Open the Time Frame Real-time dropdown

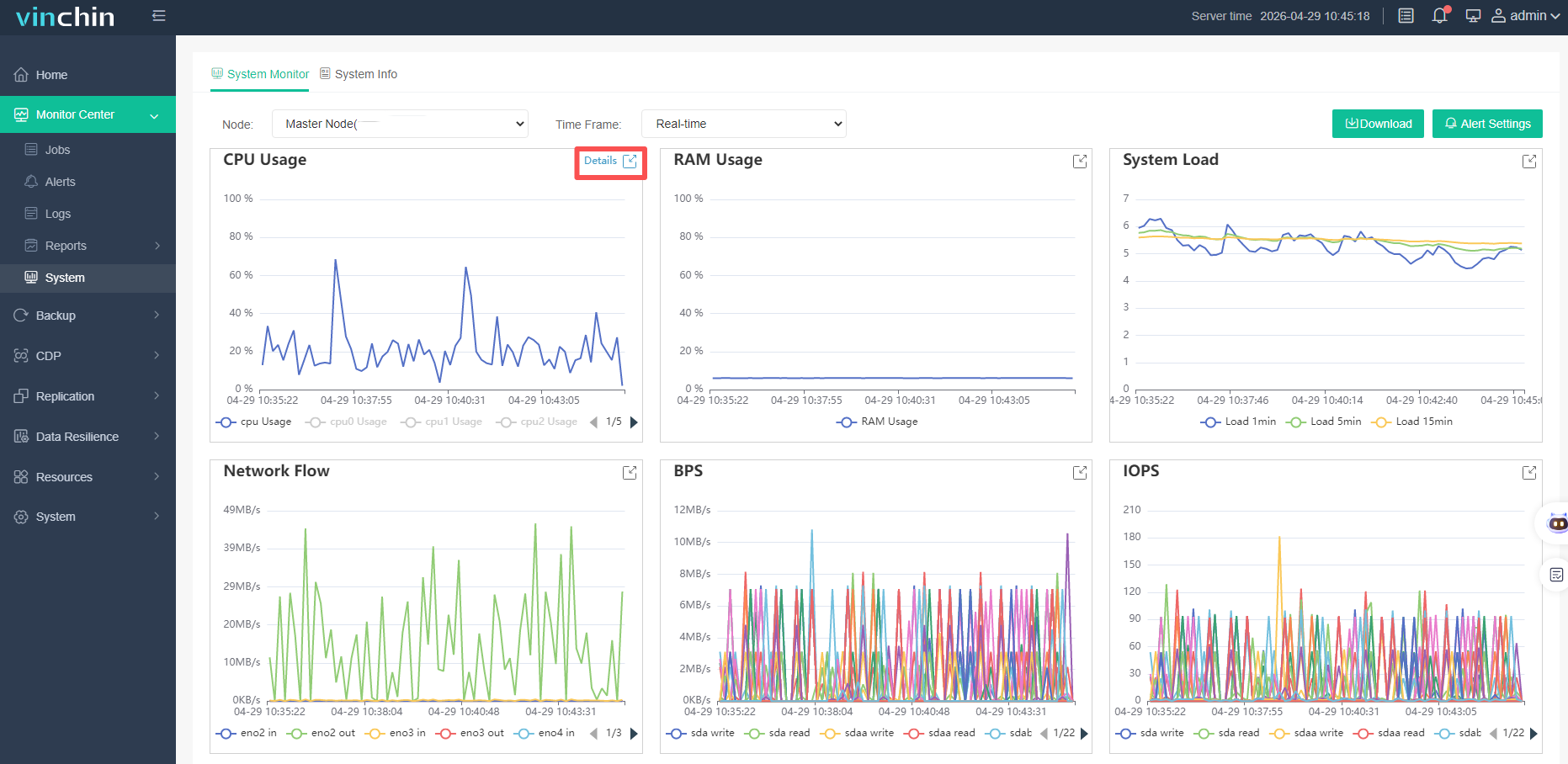click(744, 124)
